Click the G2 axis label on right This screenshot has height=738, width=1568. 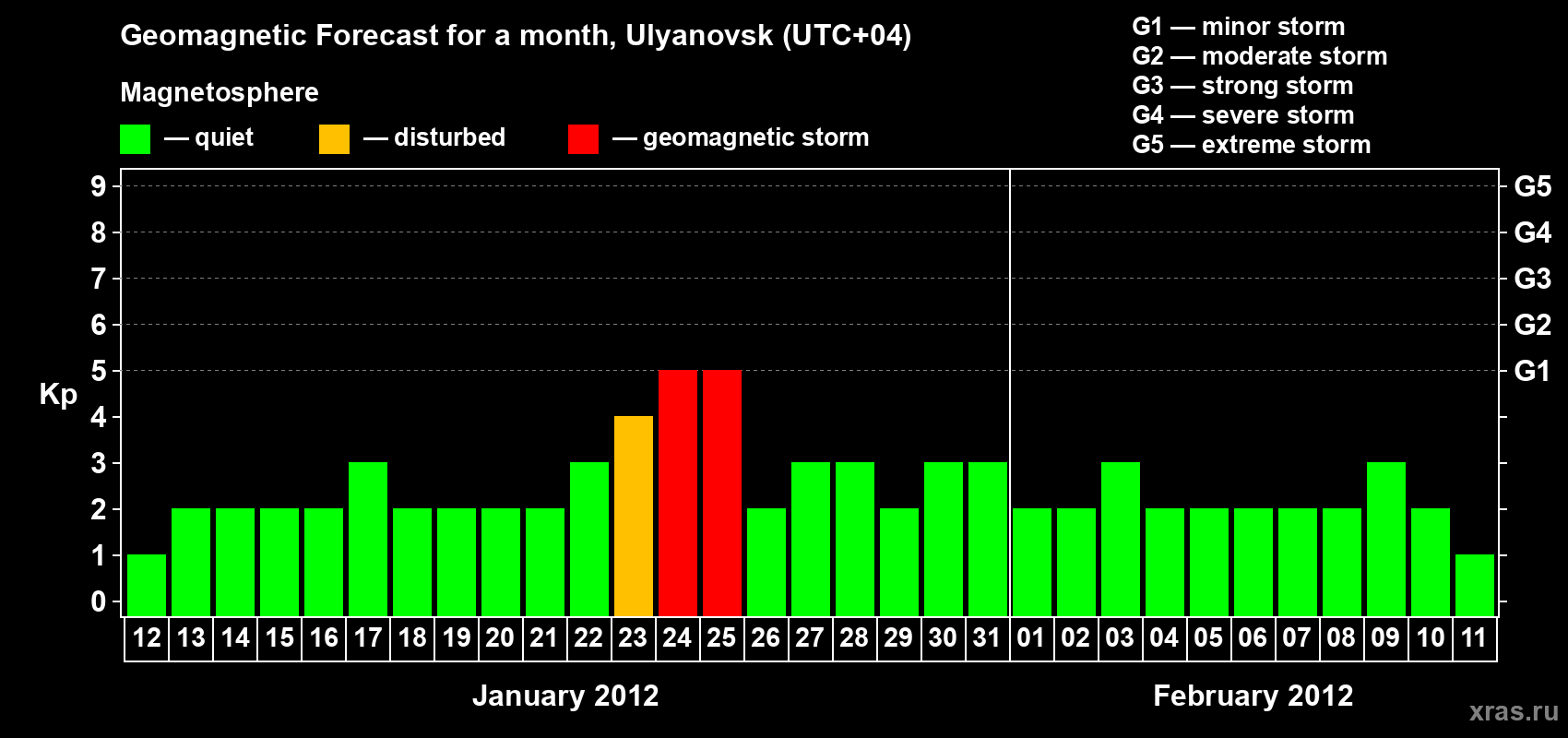click(1532, 325)
